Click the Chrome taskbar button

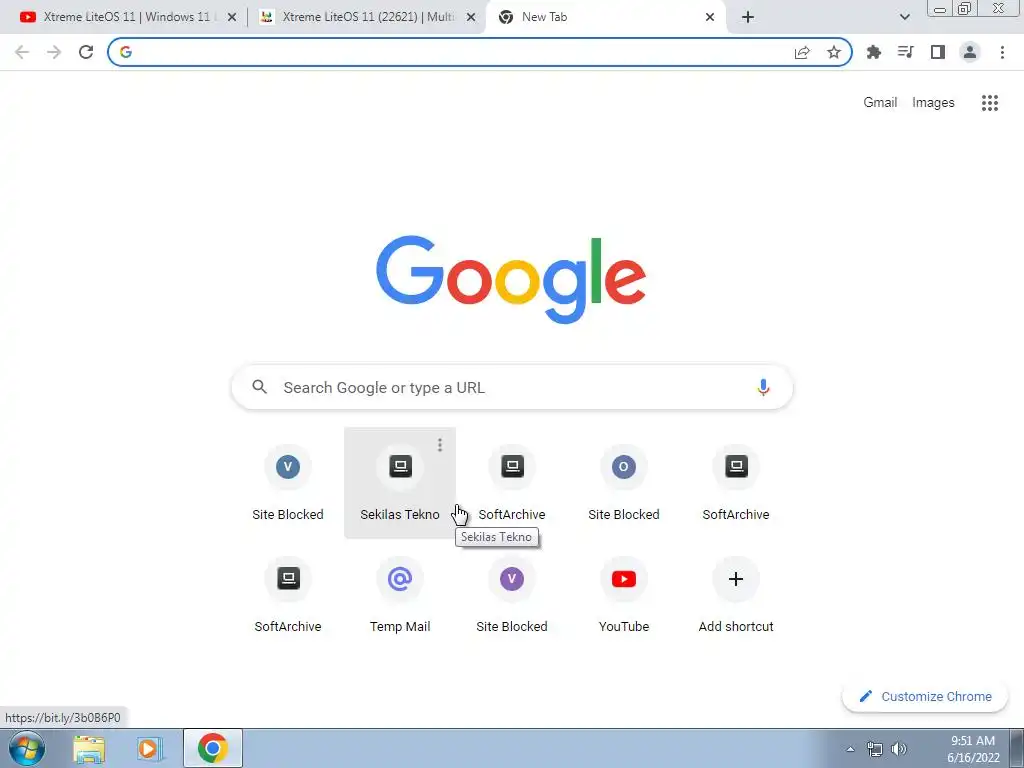212,748
